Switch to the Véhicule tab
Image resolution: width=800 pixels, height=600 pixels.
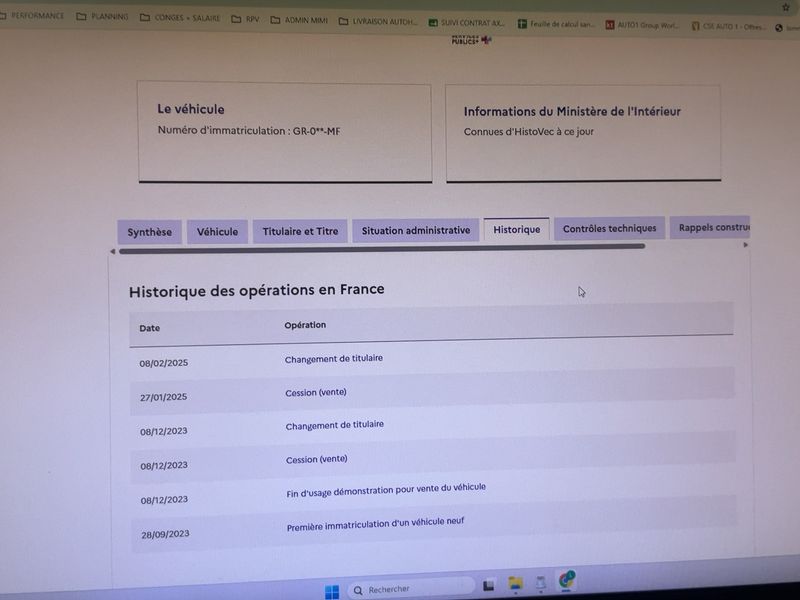217,232
